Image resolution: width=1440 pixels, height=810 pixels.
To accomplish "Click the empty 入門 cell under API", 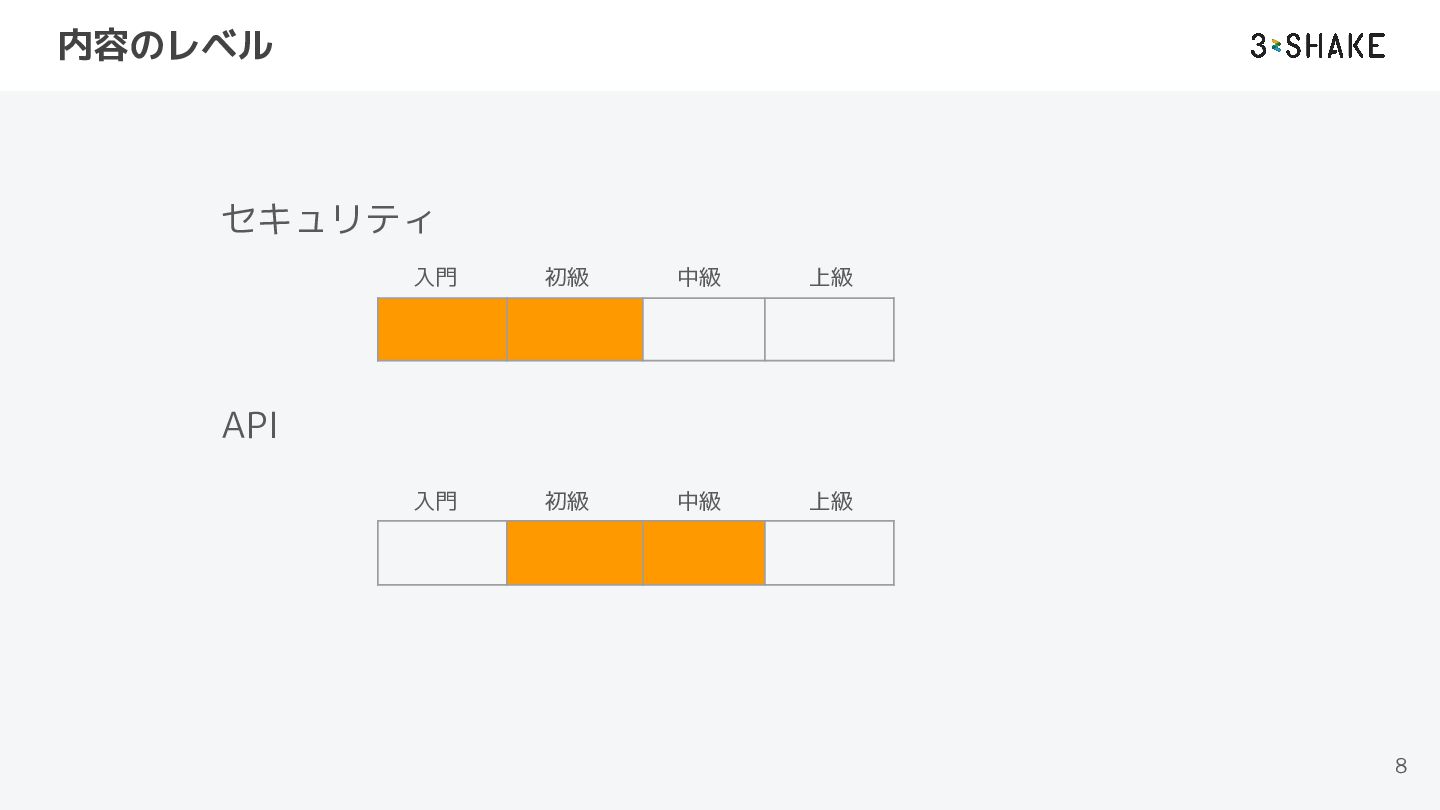I will click(x=442, y=553).
